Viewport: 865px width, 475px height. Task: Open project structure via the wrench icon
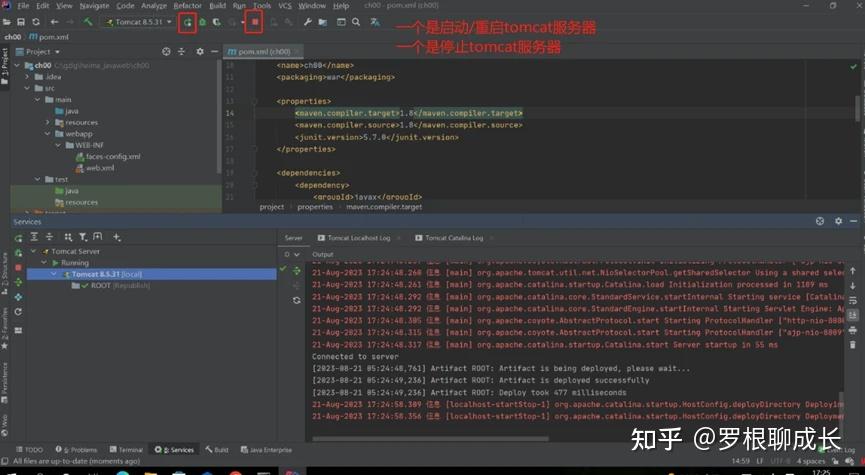[308, 22]
